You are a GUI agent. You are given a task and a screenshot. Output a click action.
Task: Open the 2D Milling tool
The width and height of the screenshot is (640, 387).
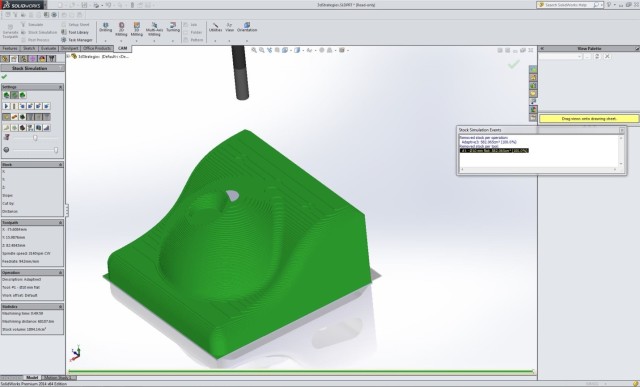click(x=121, y=29)
